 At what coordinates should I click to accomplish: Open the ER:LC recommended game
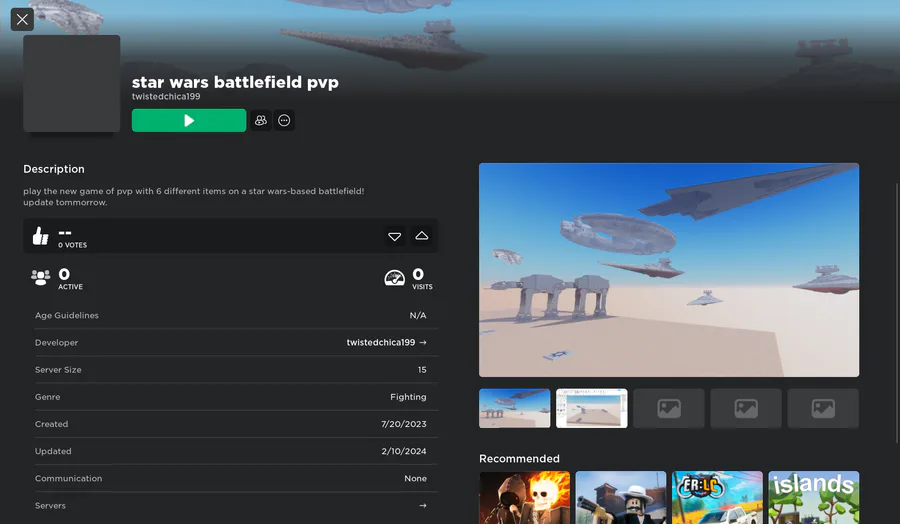pyautogui.click(x=717, y=498)
